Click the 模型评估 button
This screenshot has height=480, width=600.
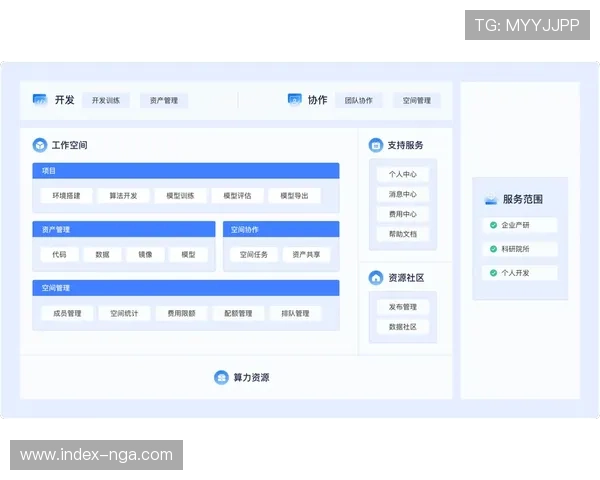(237, 196)
